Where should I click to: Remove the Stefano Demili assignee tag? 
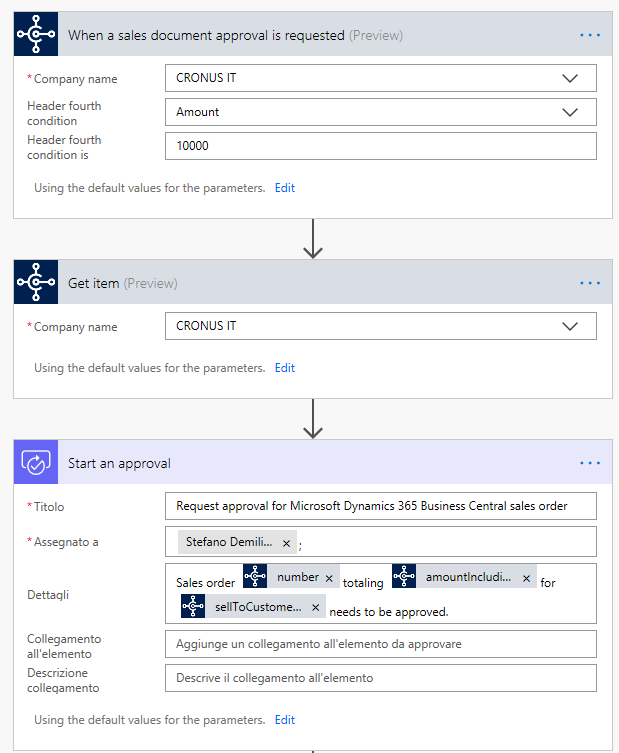286,543
